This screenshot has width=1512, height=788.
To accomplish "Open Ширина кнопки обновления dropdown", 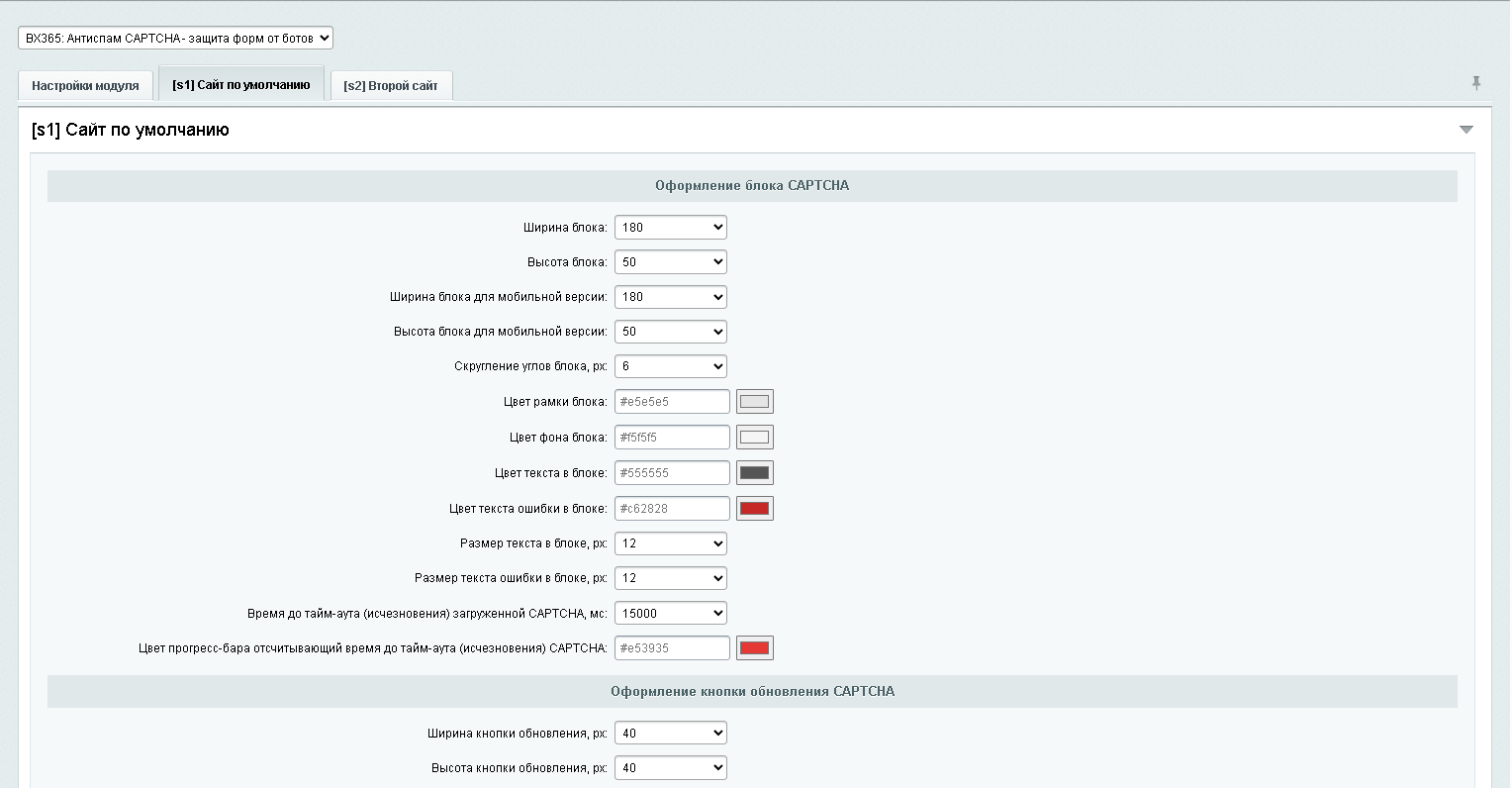I will pyautogui.click(x=671, y=734).
